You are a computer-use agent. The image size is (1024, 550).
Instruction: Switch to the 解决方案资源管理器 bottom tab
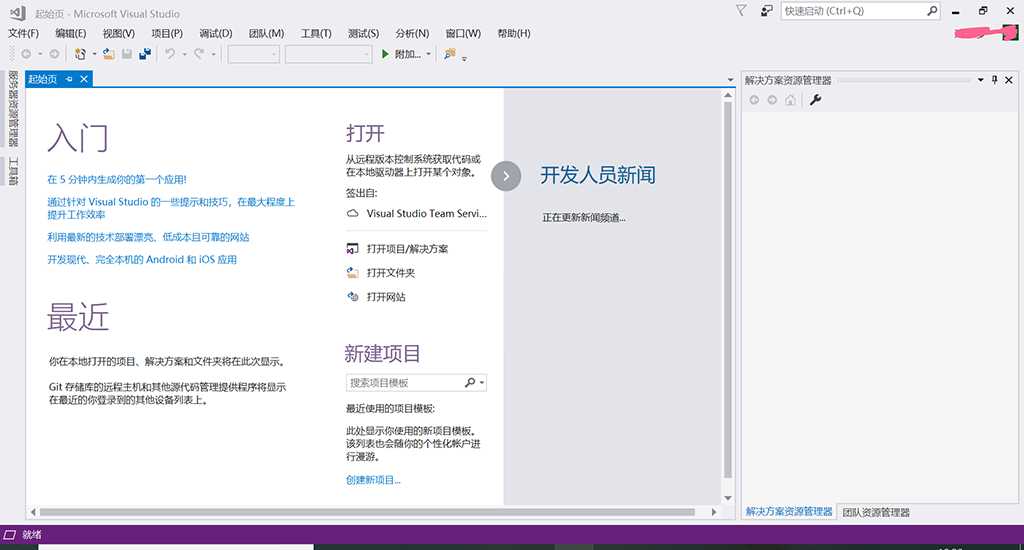(789, 511)
